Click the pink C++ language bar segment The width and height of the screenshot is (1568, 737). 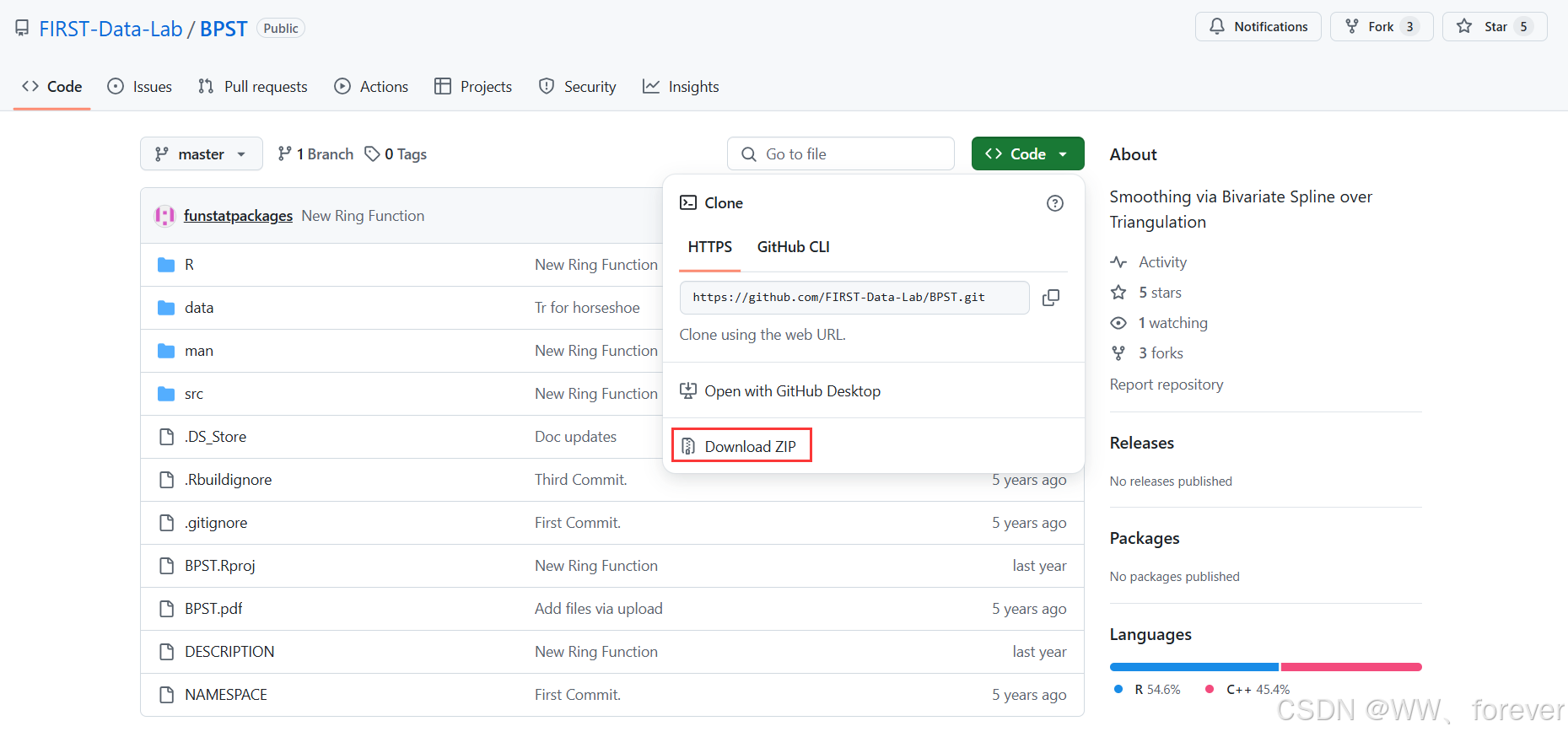pos(1351,667)
